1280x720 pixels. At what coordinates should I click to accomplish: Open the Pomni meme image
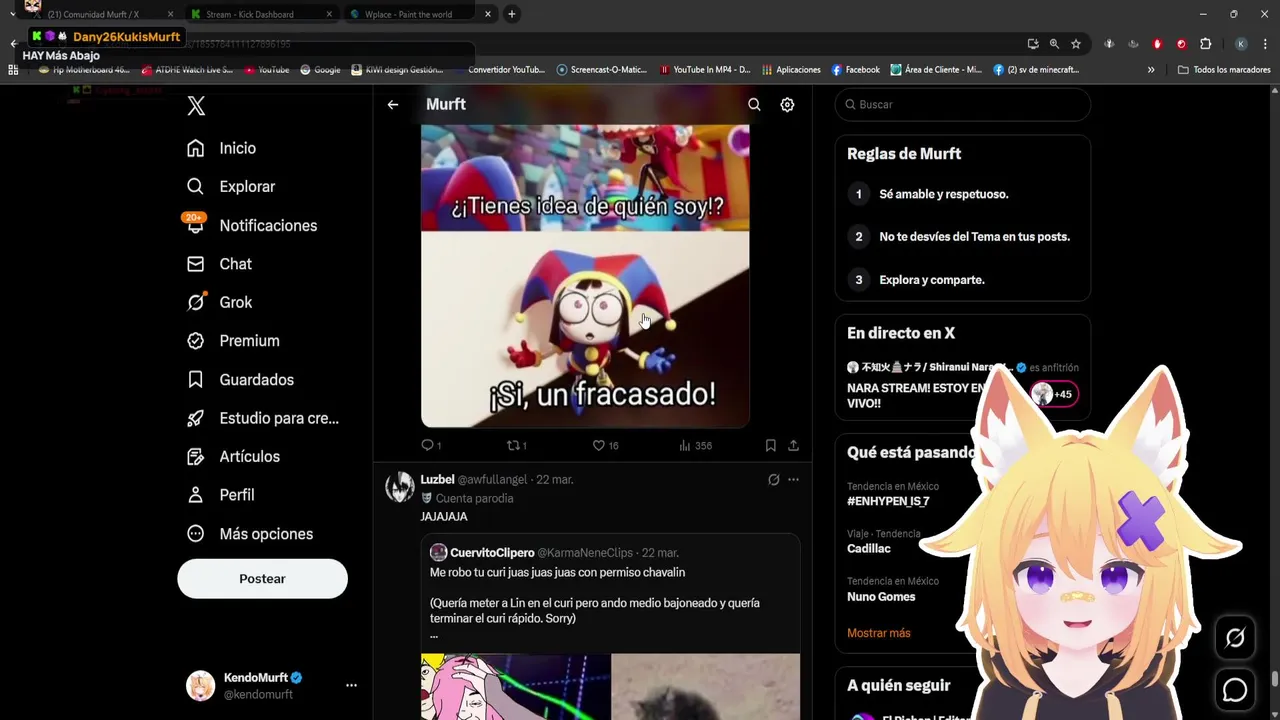click(x=585, y=276)
